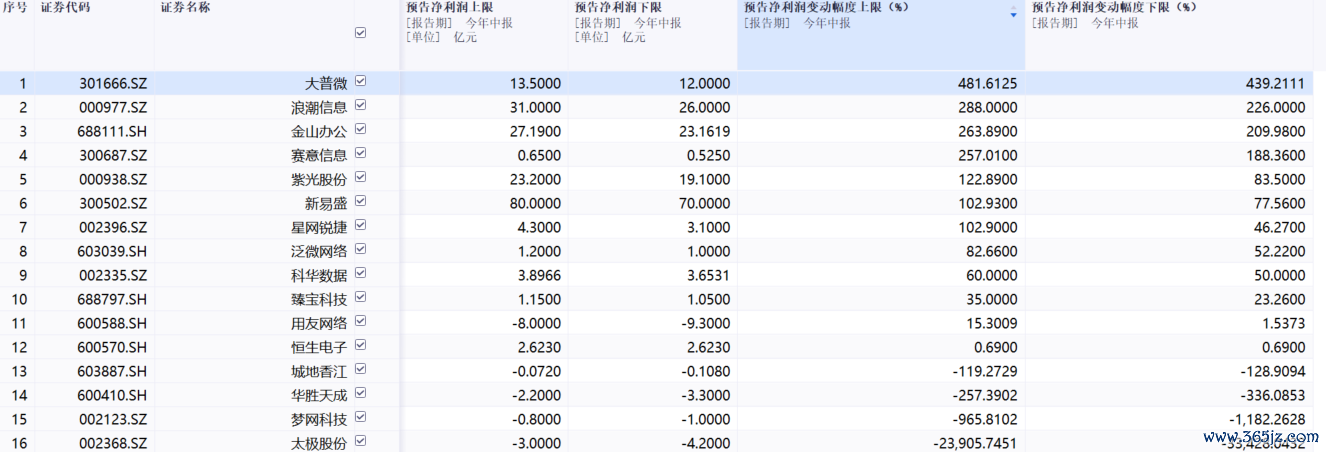Click the value 481.6125

pyautogui.click(x=986, y=83)
